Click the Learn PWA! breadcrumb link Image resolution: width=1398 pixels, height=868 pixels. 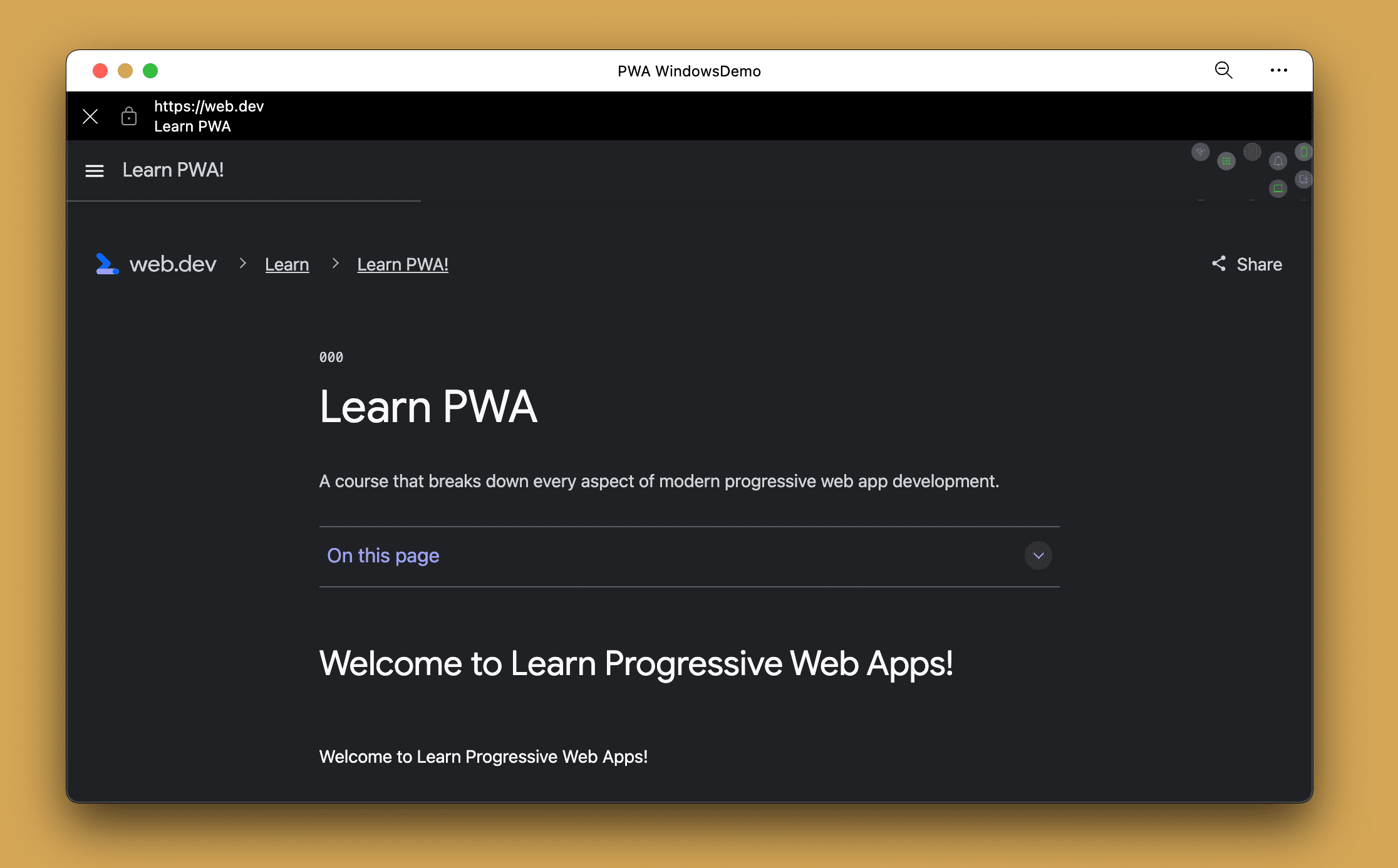coord(403,264)
